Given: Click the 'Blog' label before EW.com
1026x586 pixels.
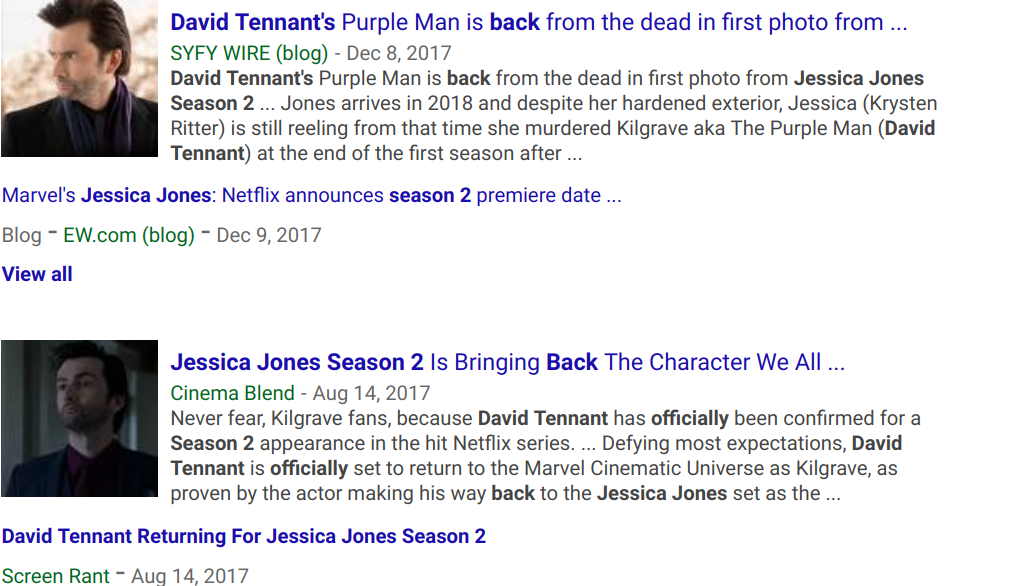Looking at the screenshot, I should (x=22, y=236).
